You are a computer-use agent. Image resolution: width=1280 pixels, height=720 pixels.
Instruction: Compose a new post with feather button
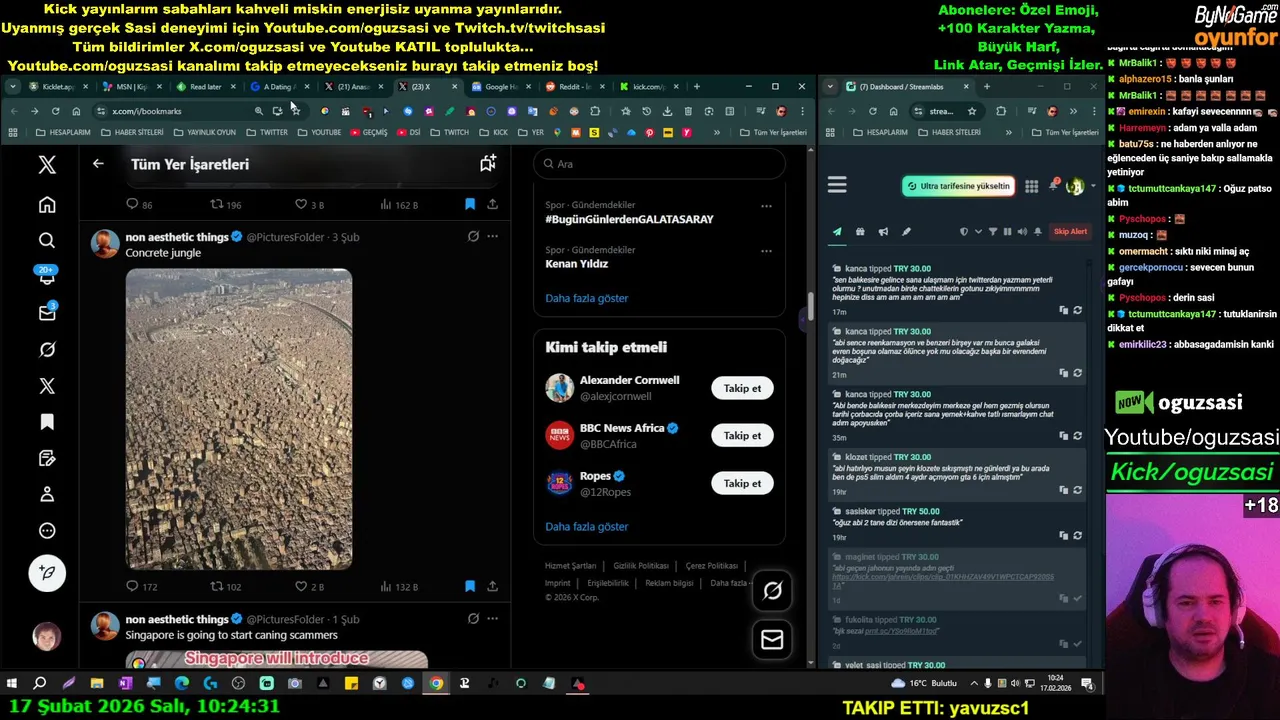(x=47, y=573)
